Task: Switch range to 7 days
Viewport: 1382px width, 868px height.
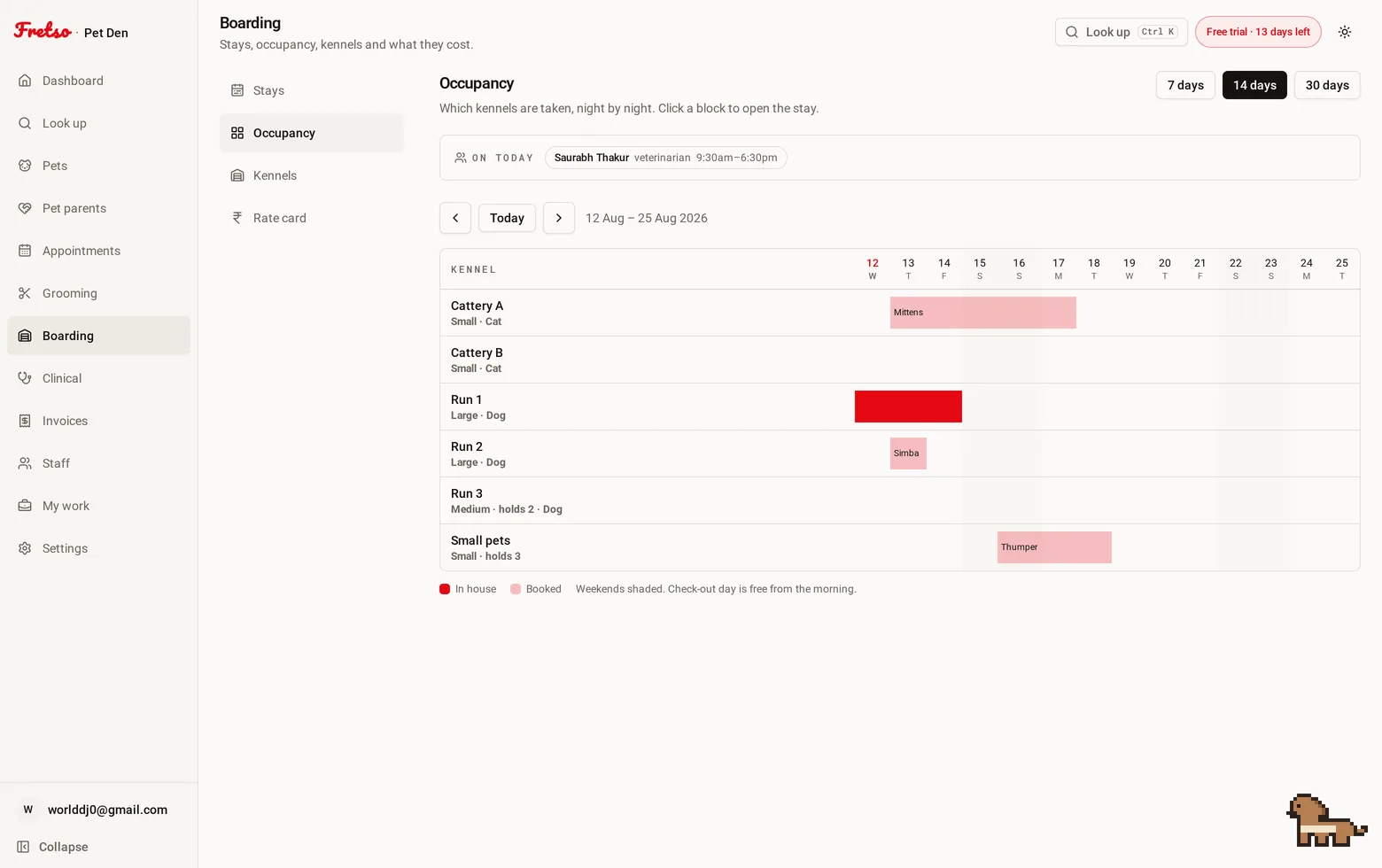Action: click(x=1185, y=85)
